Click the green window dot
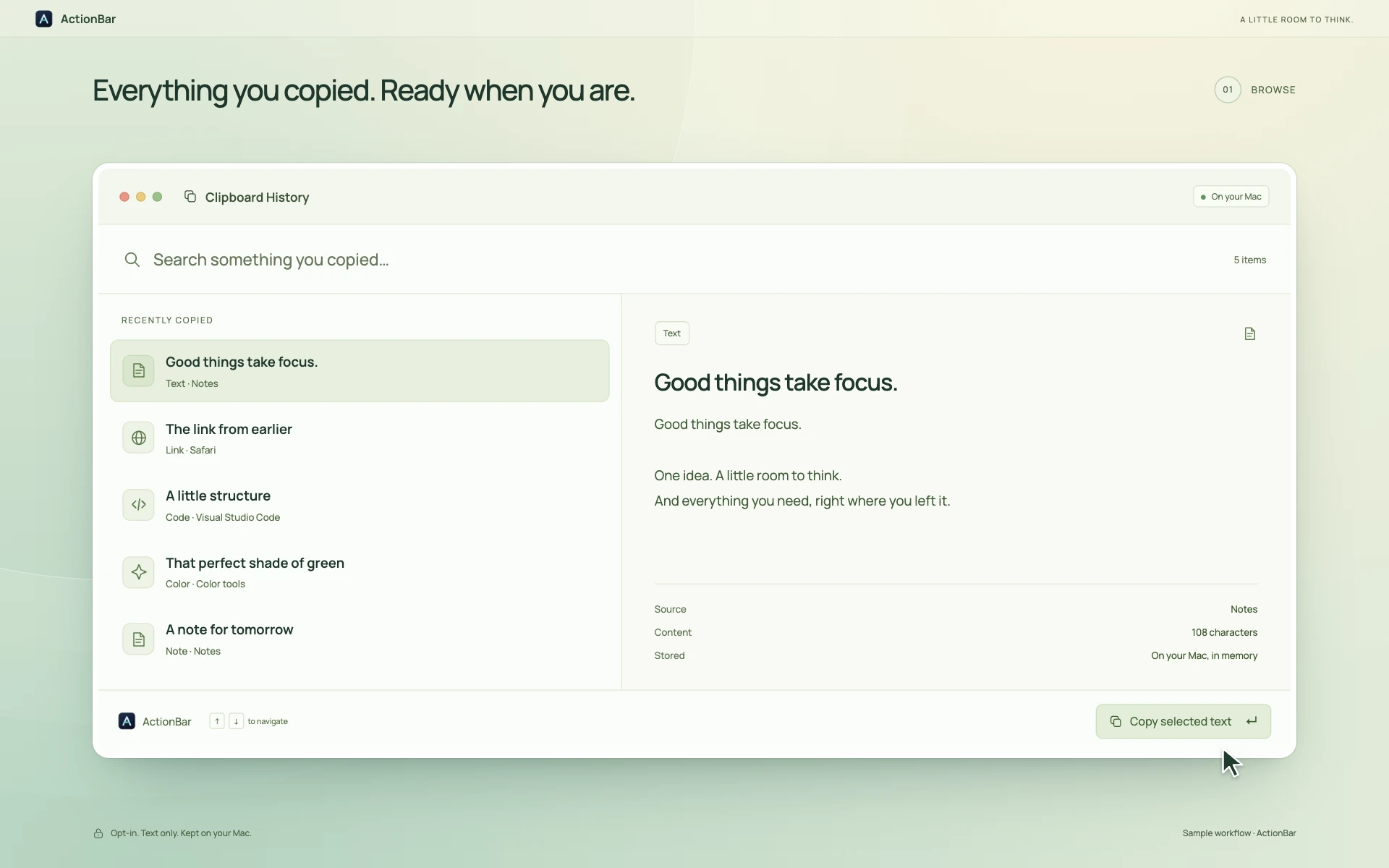 point(157,197)
